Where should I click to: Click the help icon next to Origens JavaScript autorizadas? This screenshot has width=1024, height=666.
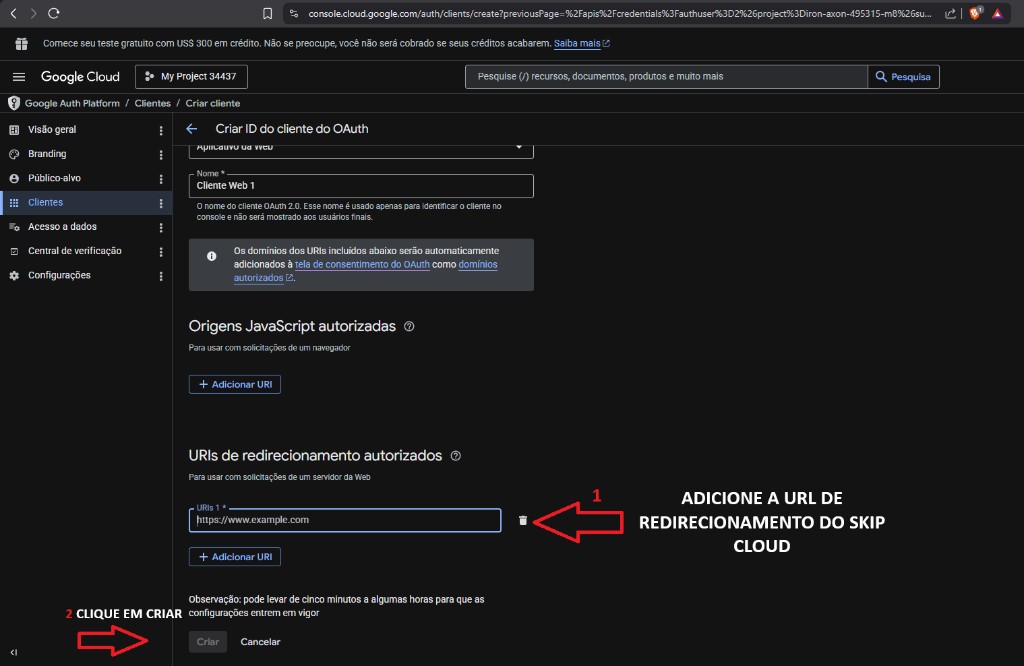click(409, 326)
